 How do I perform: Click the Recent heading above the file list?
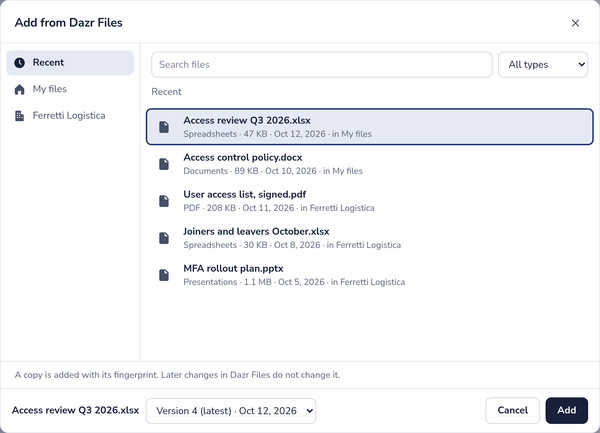166,92
